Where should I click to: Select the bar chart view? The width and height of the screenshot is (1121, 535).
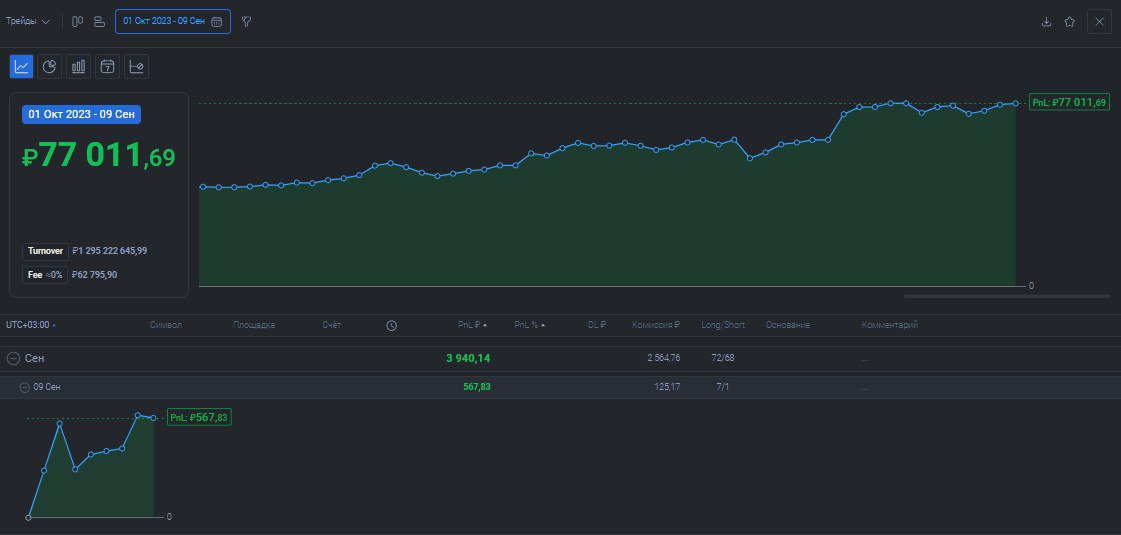tap(79, 67)
